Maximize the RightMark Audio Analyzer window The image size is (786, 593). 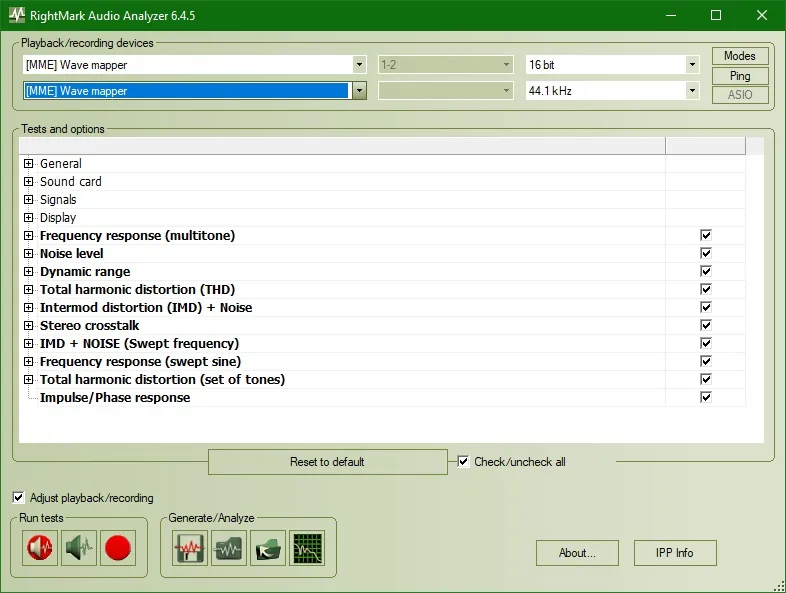716,15
